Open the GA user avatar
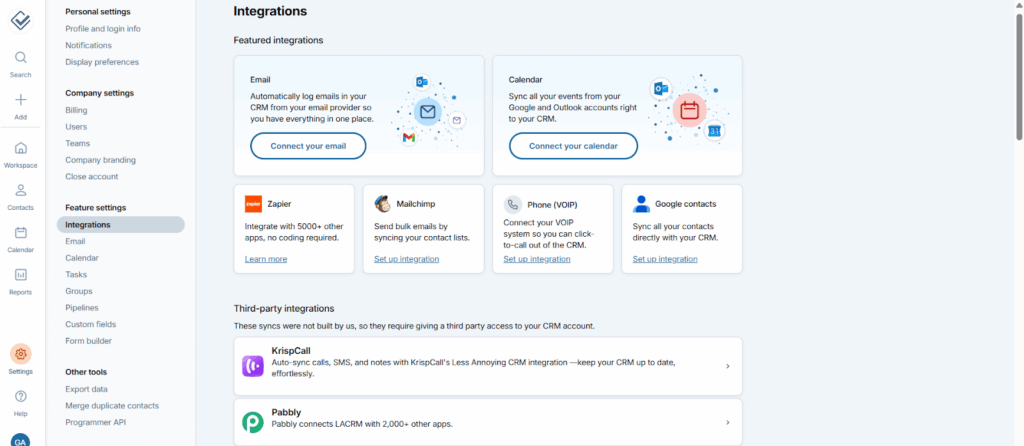 coord(21,439)
